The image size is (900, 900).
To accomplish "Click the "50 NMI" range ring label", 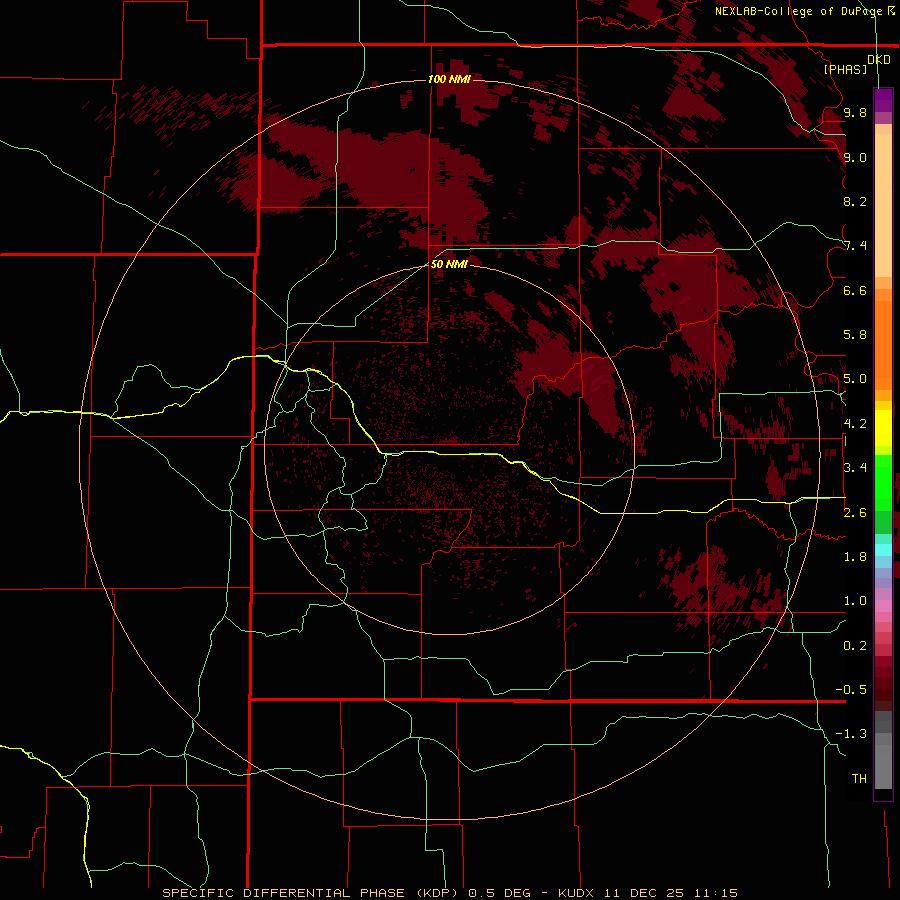I will [x=449, y=264].
